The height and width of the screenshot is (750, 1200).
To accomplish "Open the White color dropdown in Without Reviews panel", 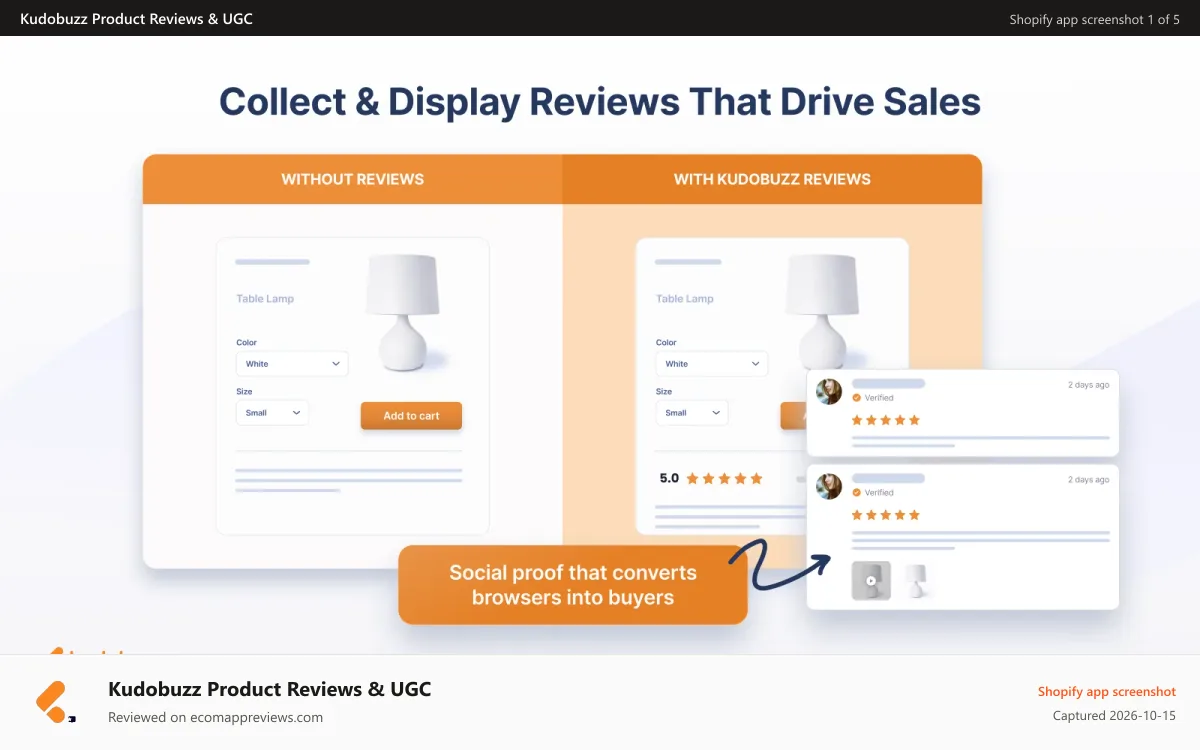I will pos(292,364).
